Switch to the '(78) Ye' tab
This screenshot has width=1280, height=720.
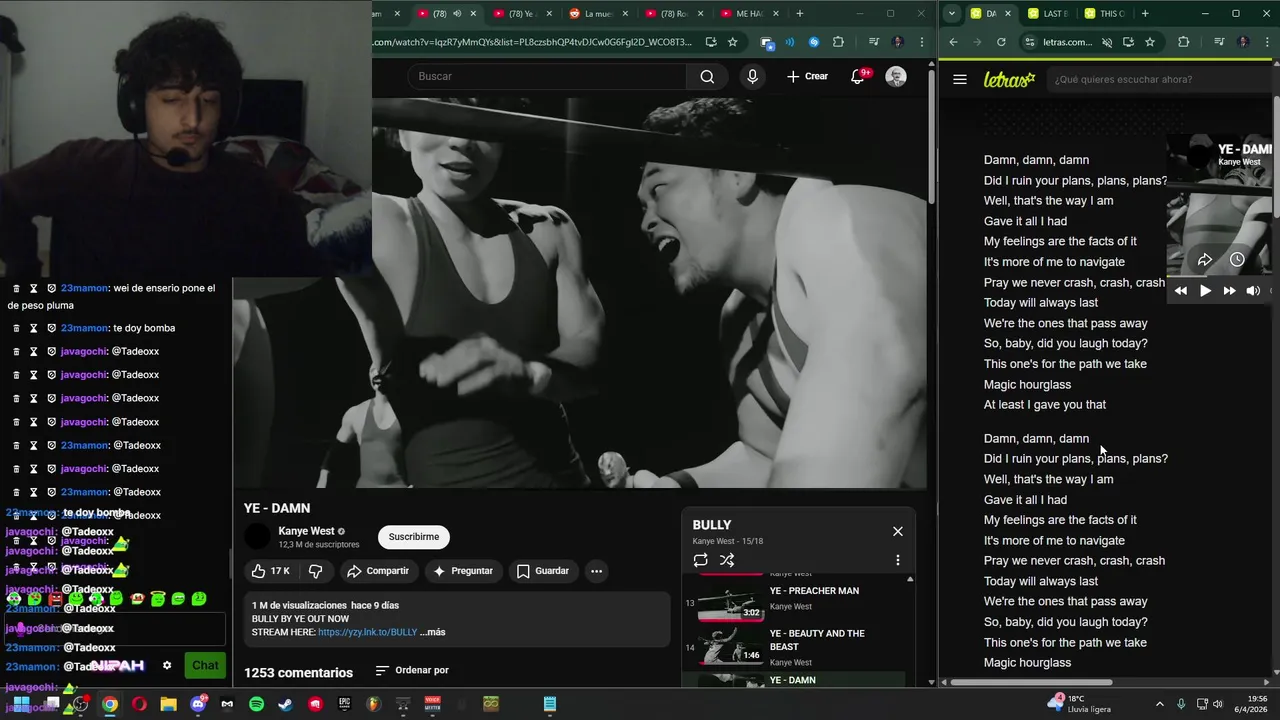523,14
